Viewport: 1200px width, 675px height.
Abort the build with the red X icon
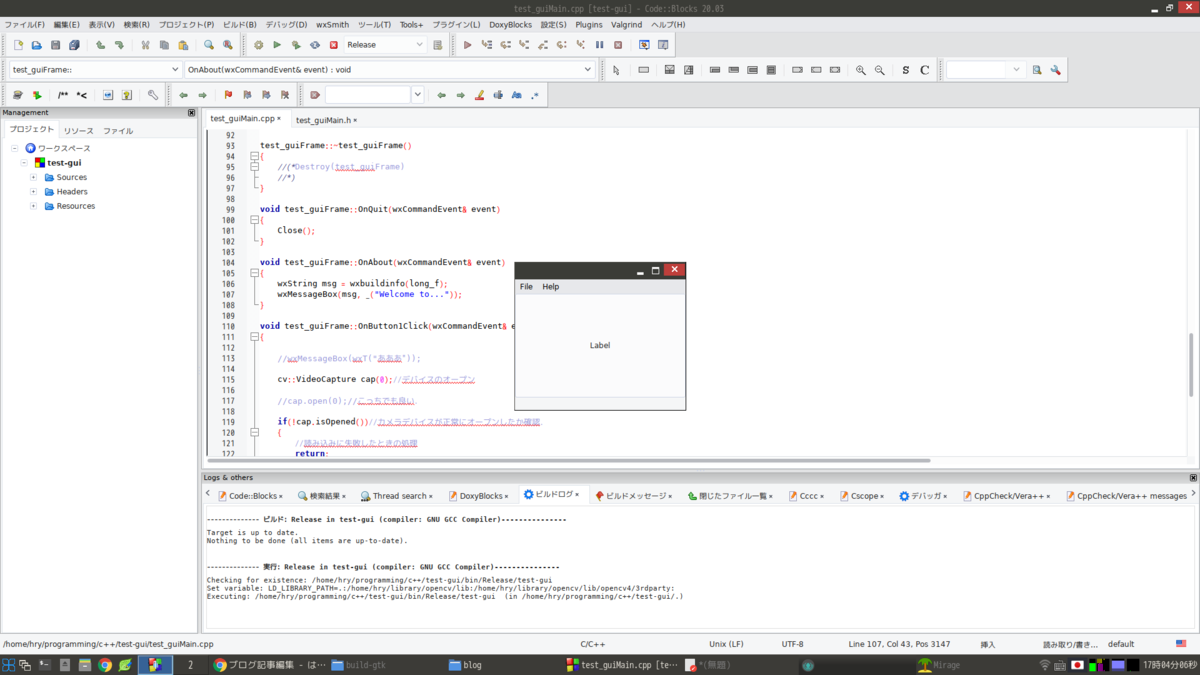[334, 45]
